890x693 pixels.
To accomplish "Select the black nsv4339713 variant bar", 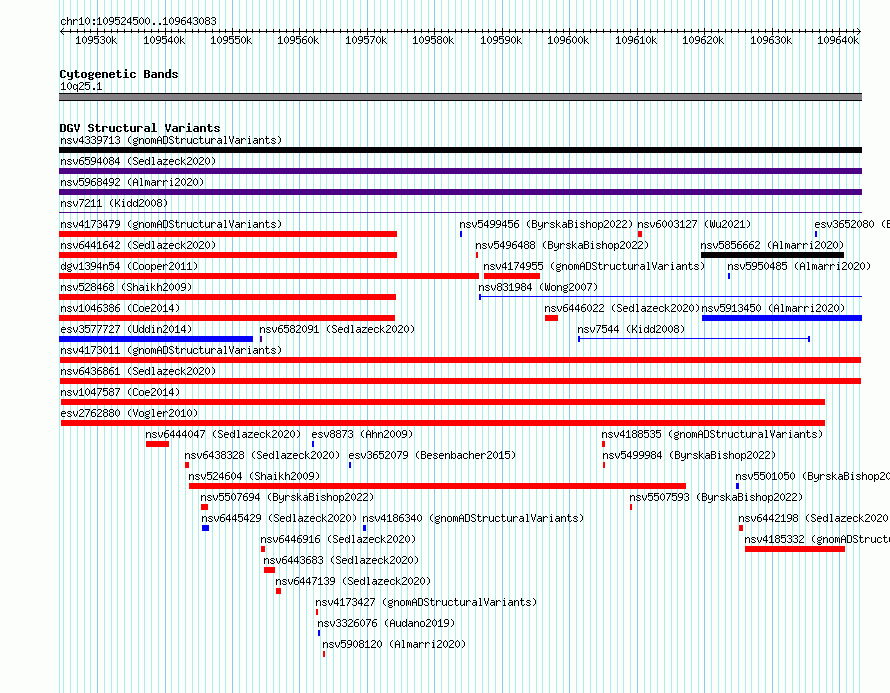I will 460,150.
